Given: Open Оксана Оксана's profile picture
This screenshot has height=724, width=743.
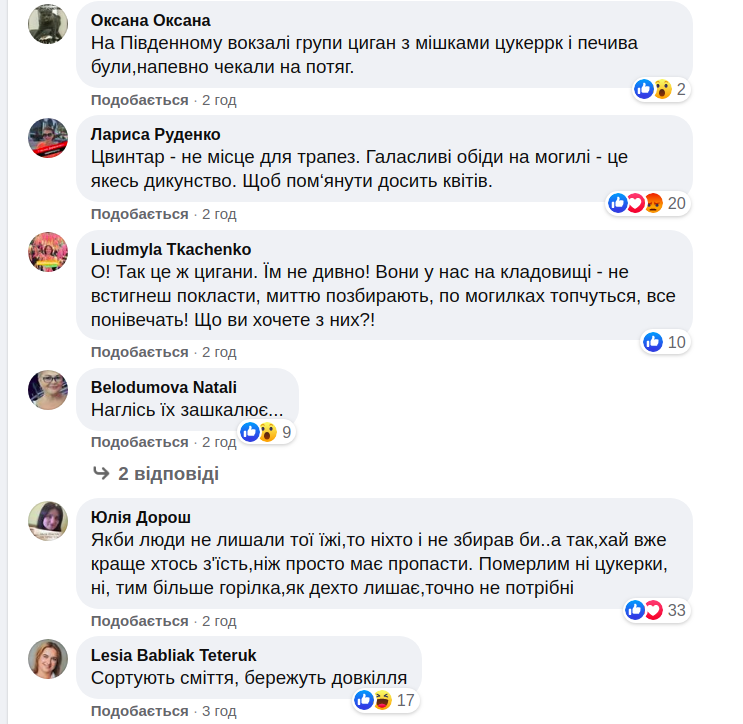Looking at the screenshot, I should coord(48,23).
